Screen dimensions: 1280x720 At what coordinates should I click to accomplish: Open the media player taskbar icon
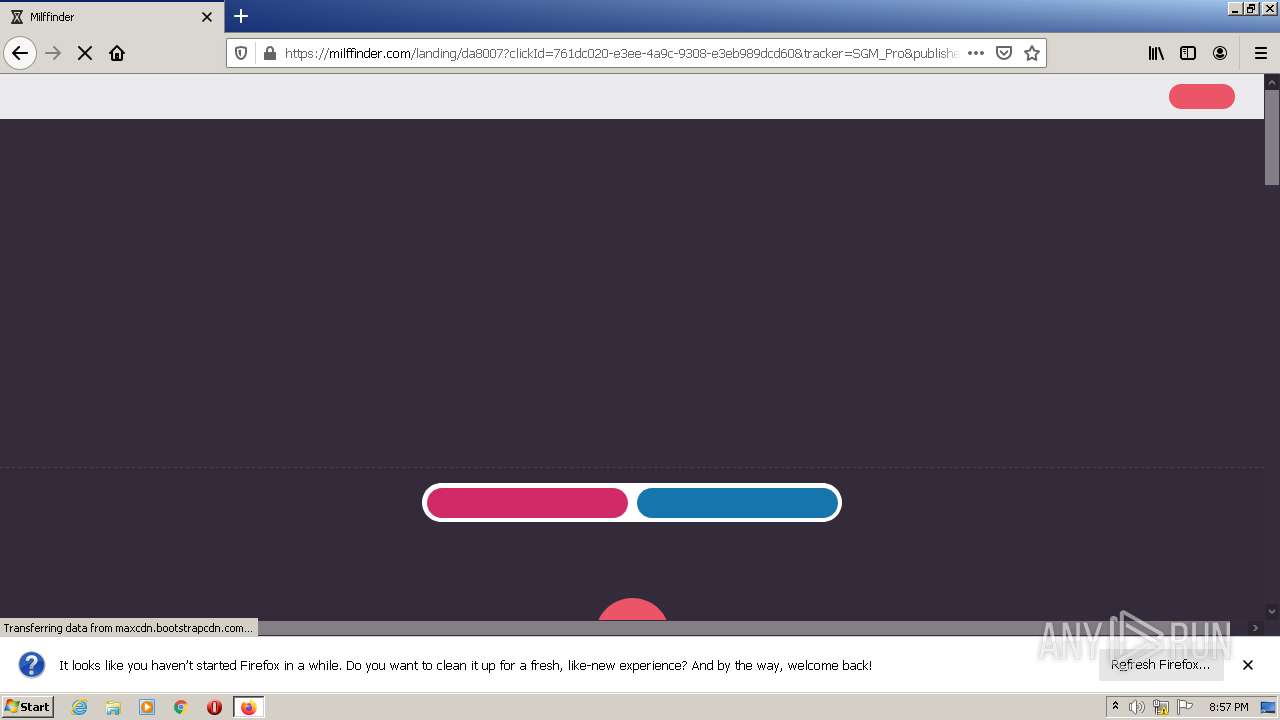click(x=147, y=707)
